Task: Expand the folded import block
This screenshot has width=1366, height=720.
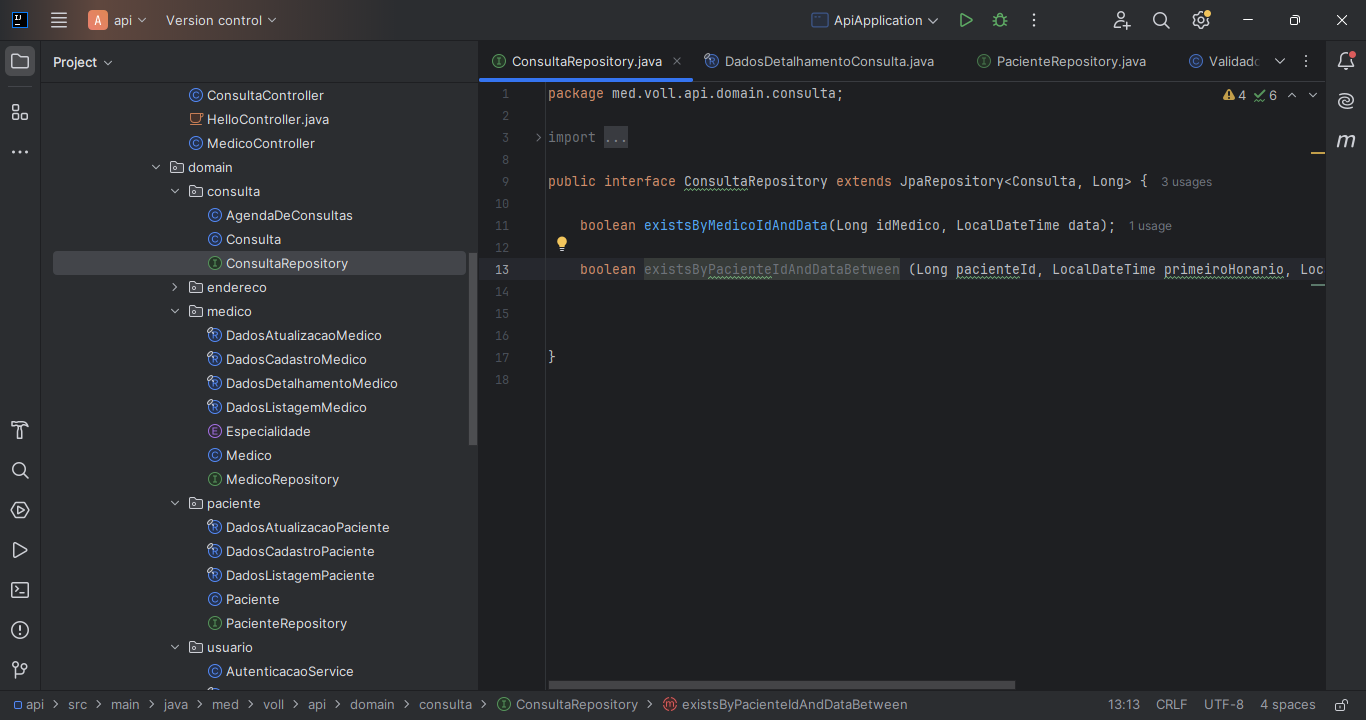Action: pyautogui.click(x=538, y=137)
